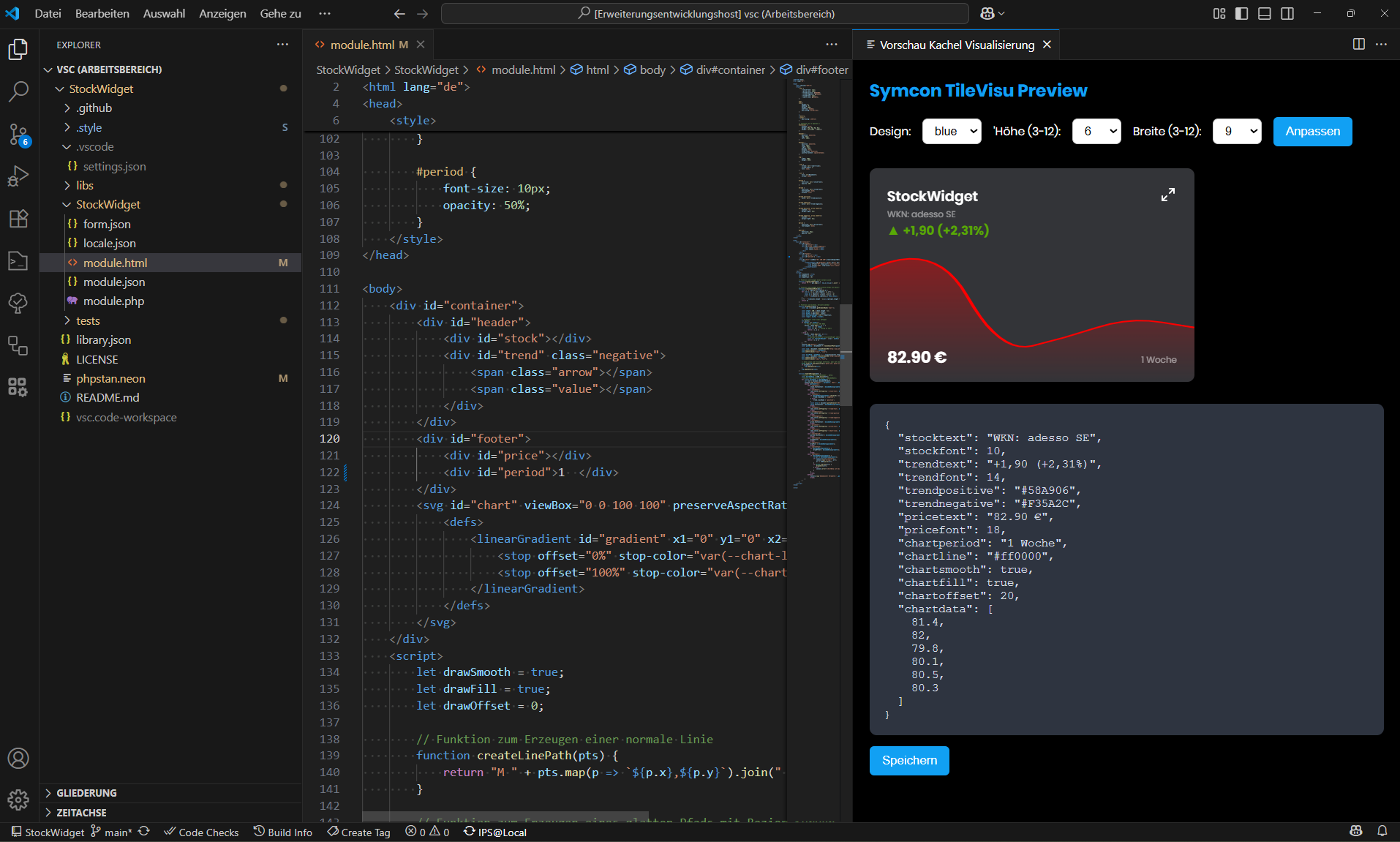This screenshot has height=842, width=1400.
Task: Toggle the primary sidebar visibility
Action: [x=1241, y=14]
